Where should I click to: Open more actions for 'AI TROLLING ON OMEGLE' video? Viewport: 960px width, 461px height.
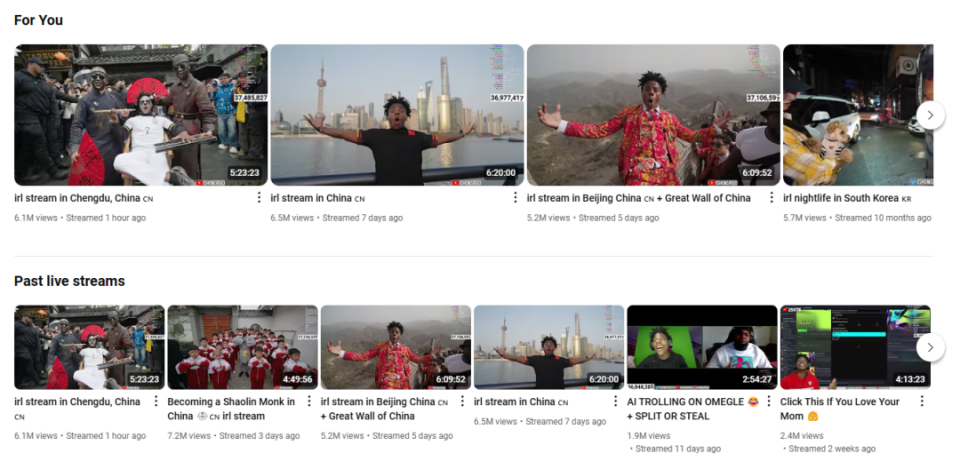(x=768, y=401)
